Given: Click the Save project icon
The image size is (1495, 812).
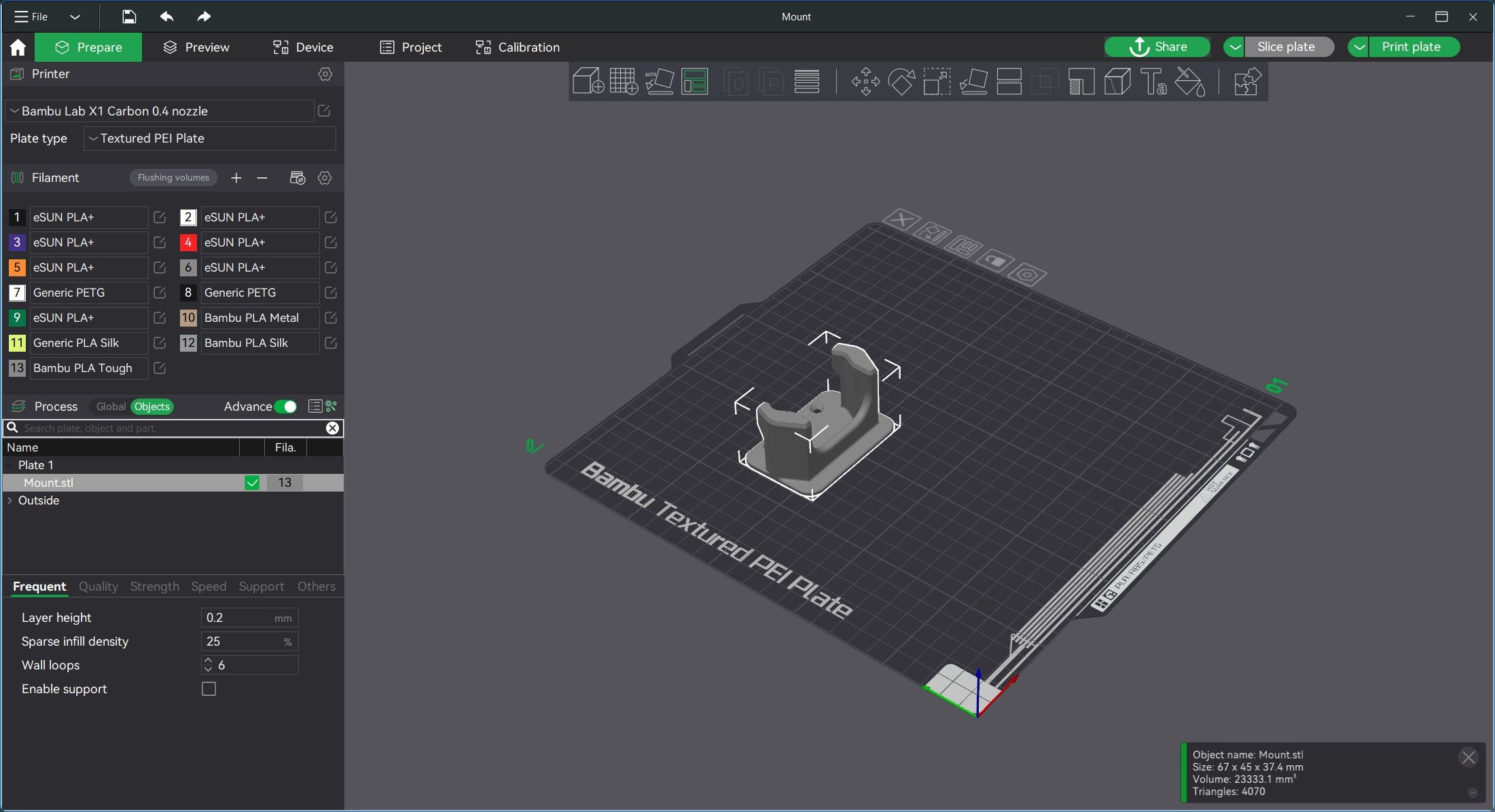Looking at the screenshot, I should coord(129,16).
